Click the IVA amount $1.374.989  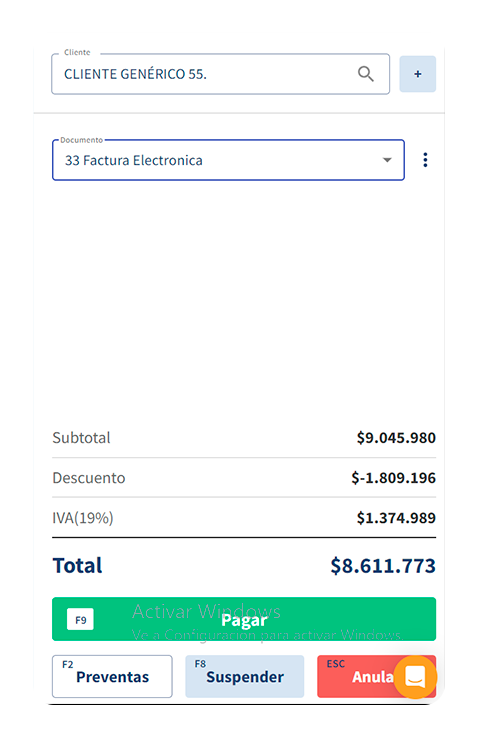tap(396, 518)
